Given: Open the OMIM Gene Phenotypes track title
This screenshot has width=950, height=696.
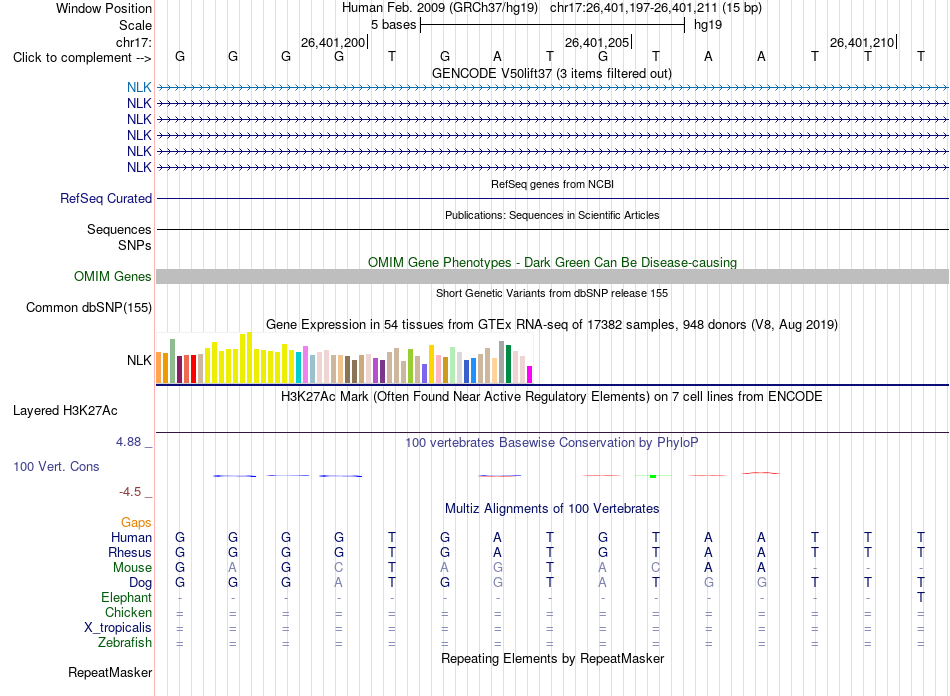Looking at the screenshot, I should (552, 262).
